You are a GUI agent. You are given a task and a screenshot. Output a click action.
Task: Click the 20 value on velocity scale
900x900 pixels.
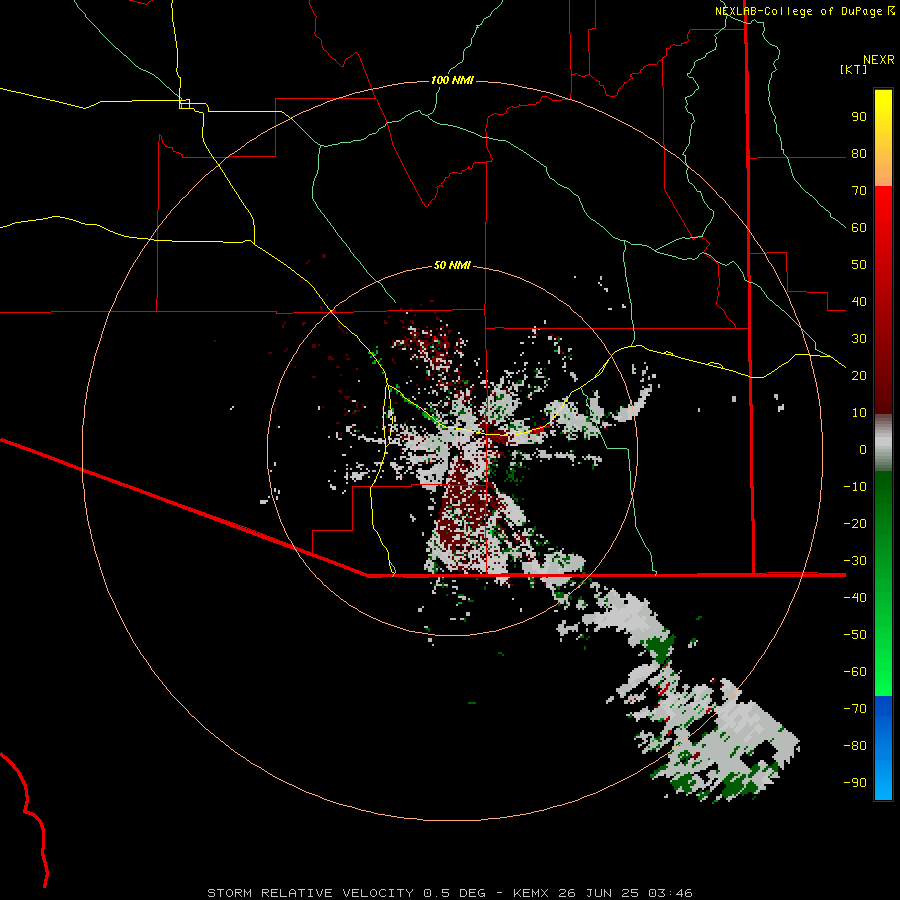(859, 376)
